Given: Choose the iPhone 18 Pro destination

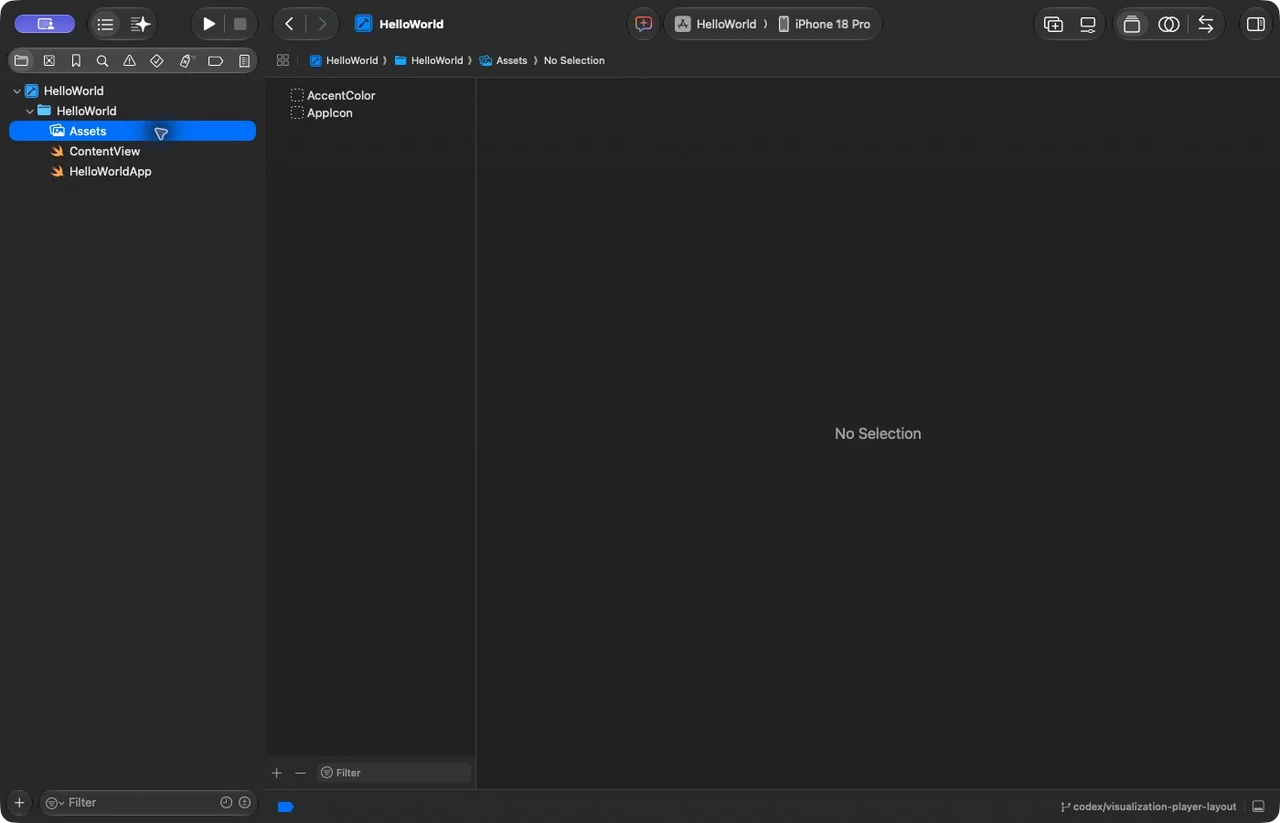Looking at the screenshot, I should [824, 24].
